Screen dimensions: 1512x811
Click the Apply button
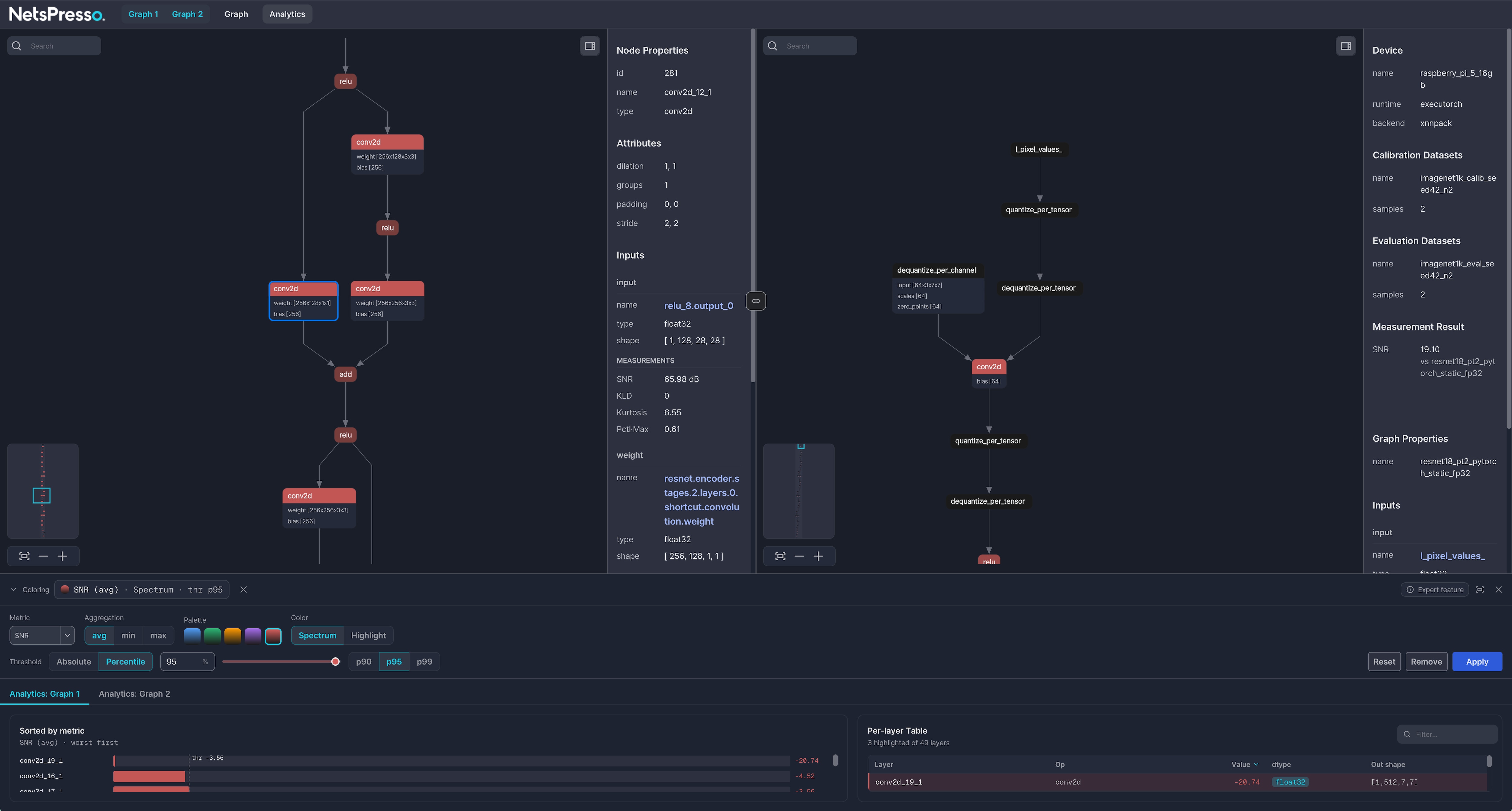(1477, 661)
